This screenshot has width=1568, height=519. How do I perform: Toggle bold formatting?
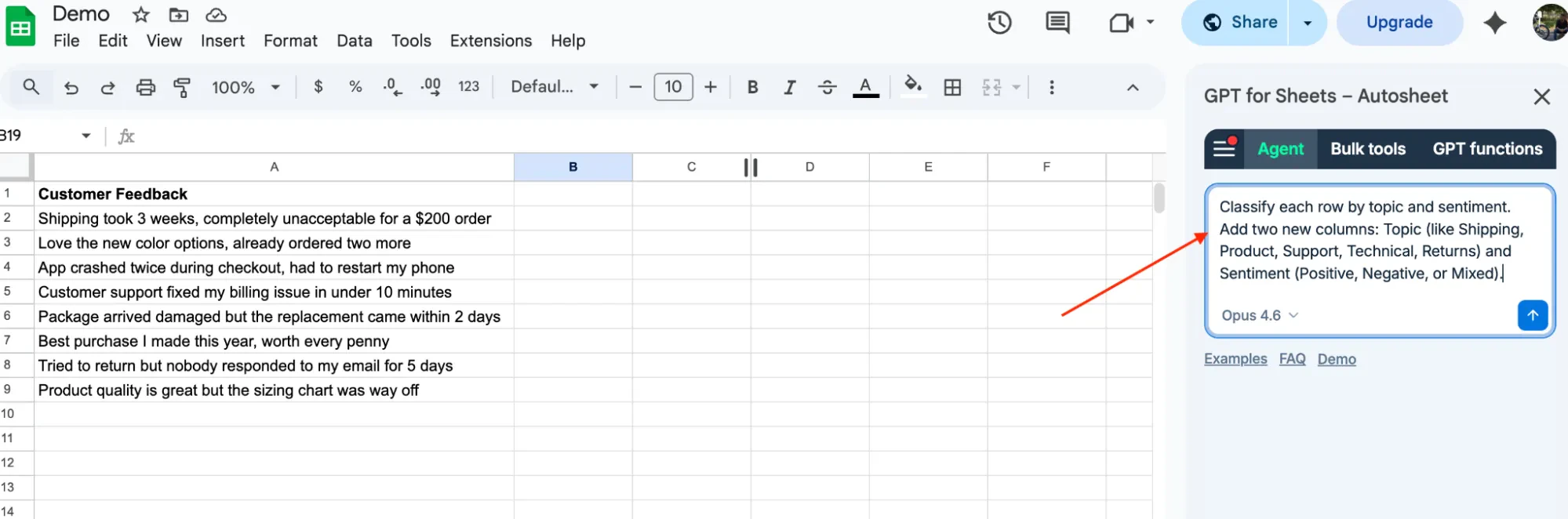point(752,87)
